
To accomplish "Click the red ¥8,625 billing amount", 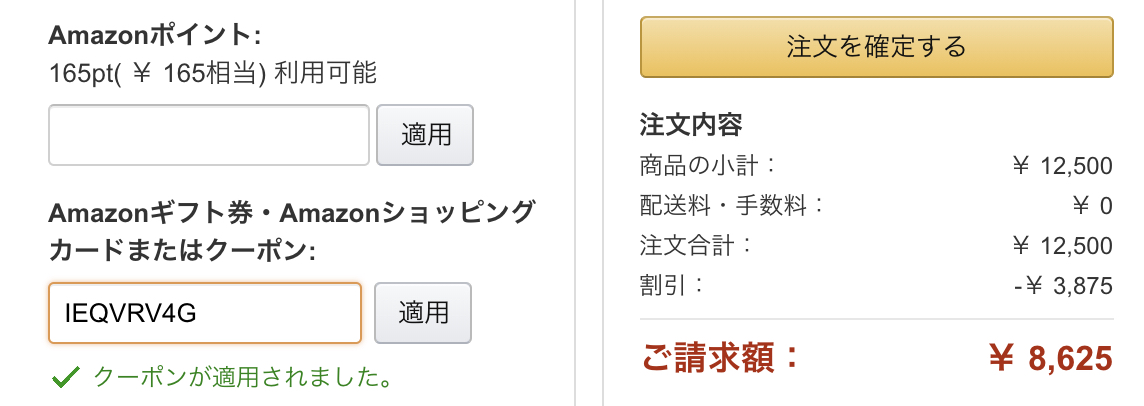I will coord(1050,357).
